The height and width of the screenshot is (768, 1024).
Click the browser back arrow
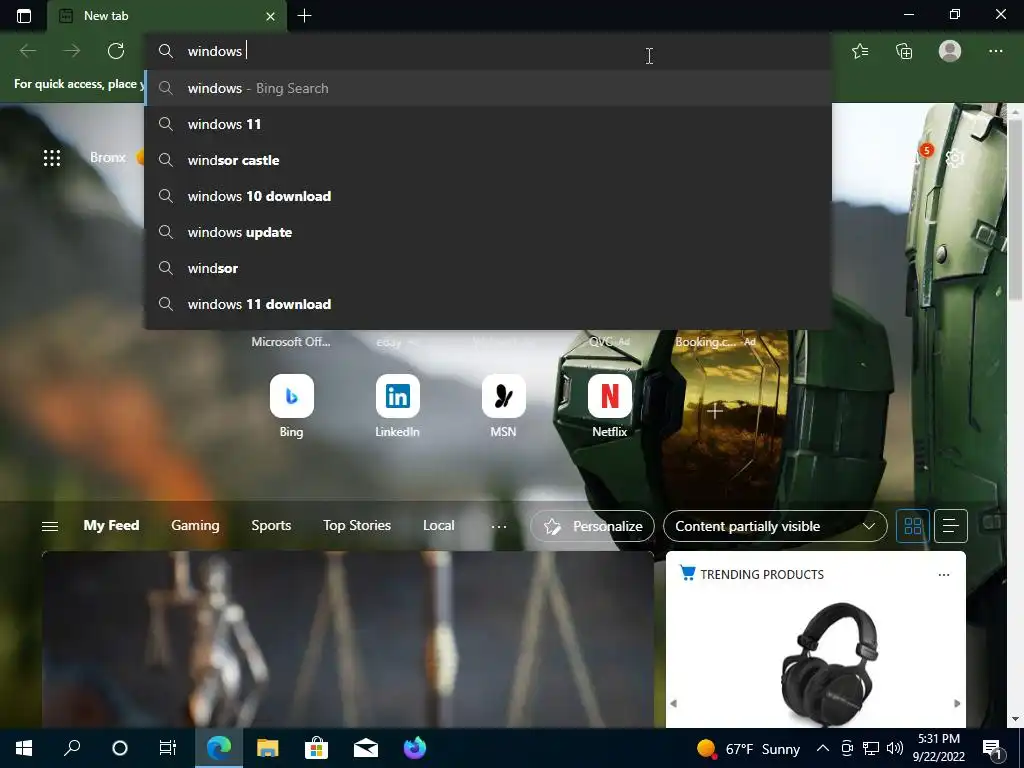(x=27, y=51)
